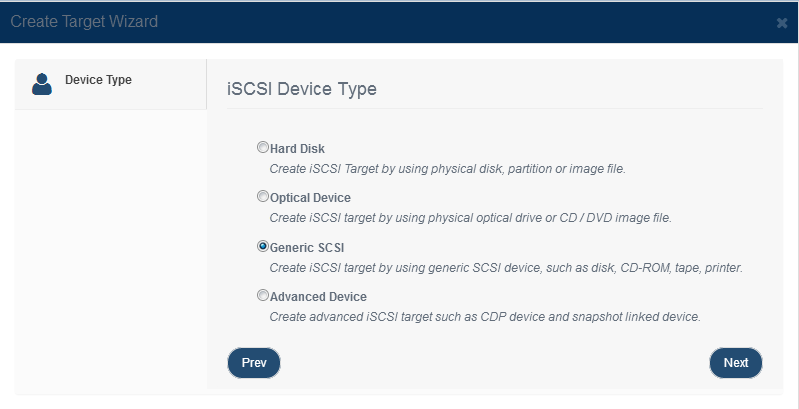Select the Device Type step label
Screen dimensions: 799x409
point(98,80)
